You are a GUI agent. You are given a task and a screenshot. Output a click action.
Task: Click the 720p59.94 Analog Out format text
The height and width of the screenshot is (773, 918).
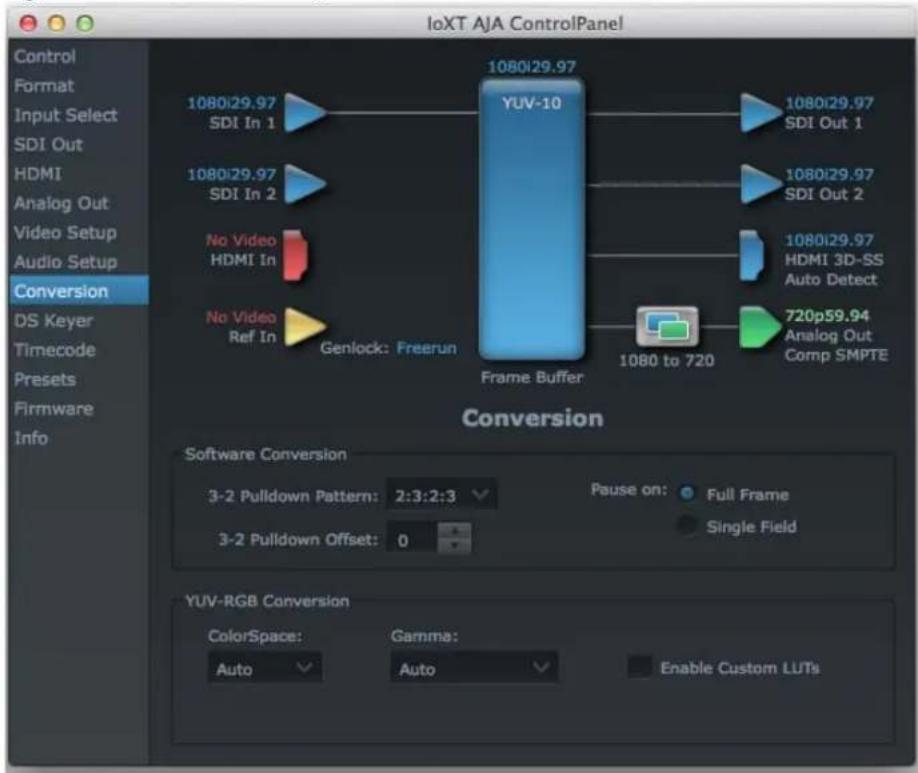click(x=827, y=316)
